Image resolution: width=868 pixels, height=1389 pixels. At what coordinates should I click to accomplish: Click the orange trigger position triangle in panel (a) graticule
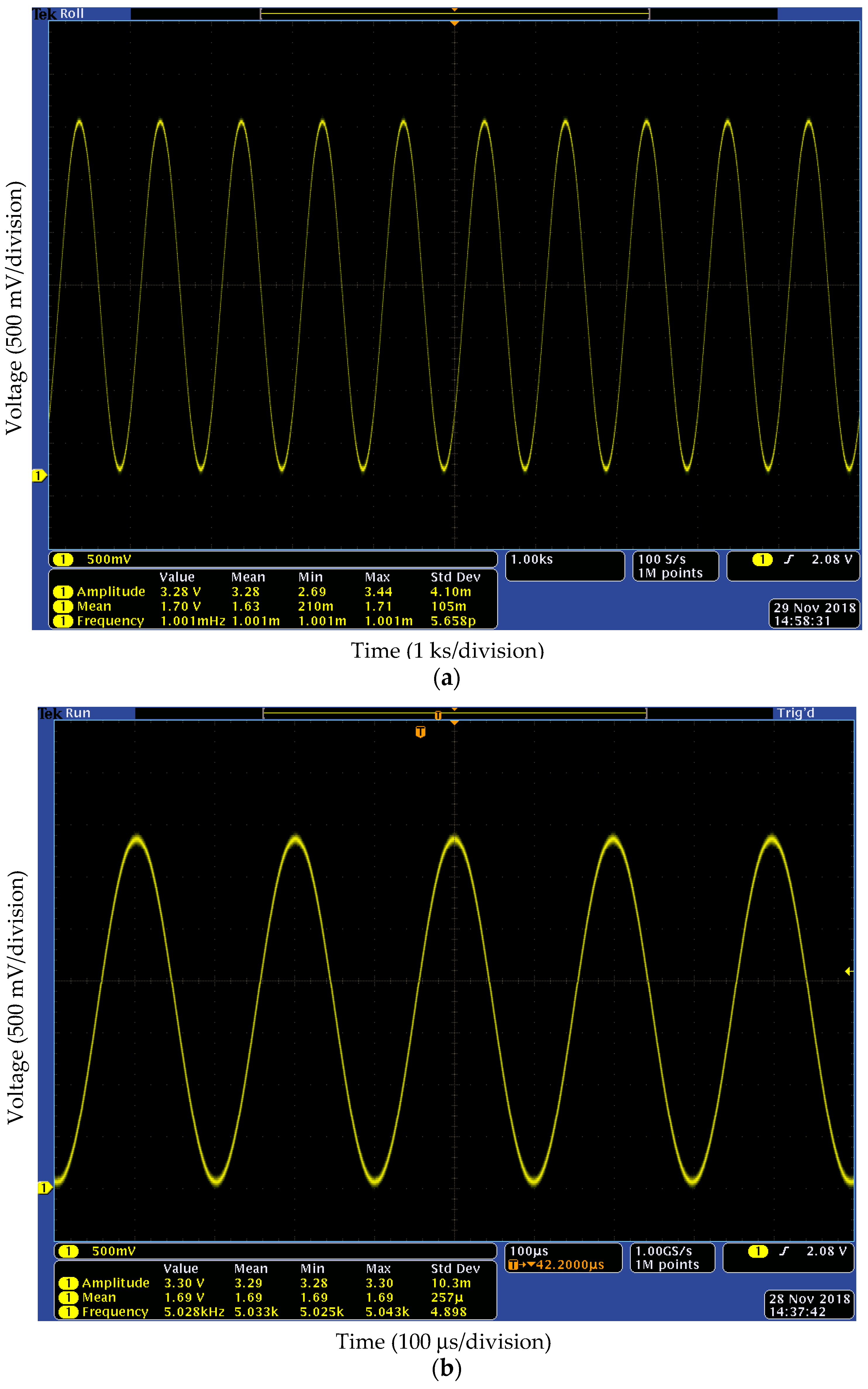(x=454, y=23)
